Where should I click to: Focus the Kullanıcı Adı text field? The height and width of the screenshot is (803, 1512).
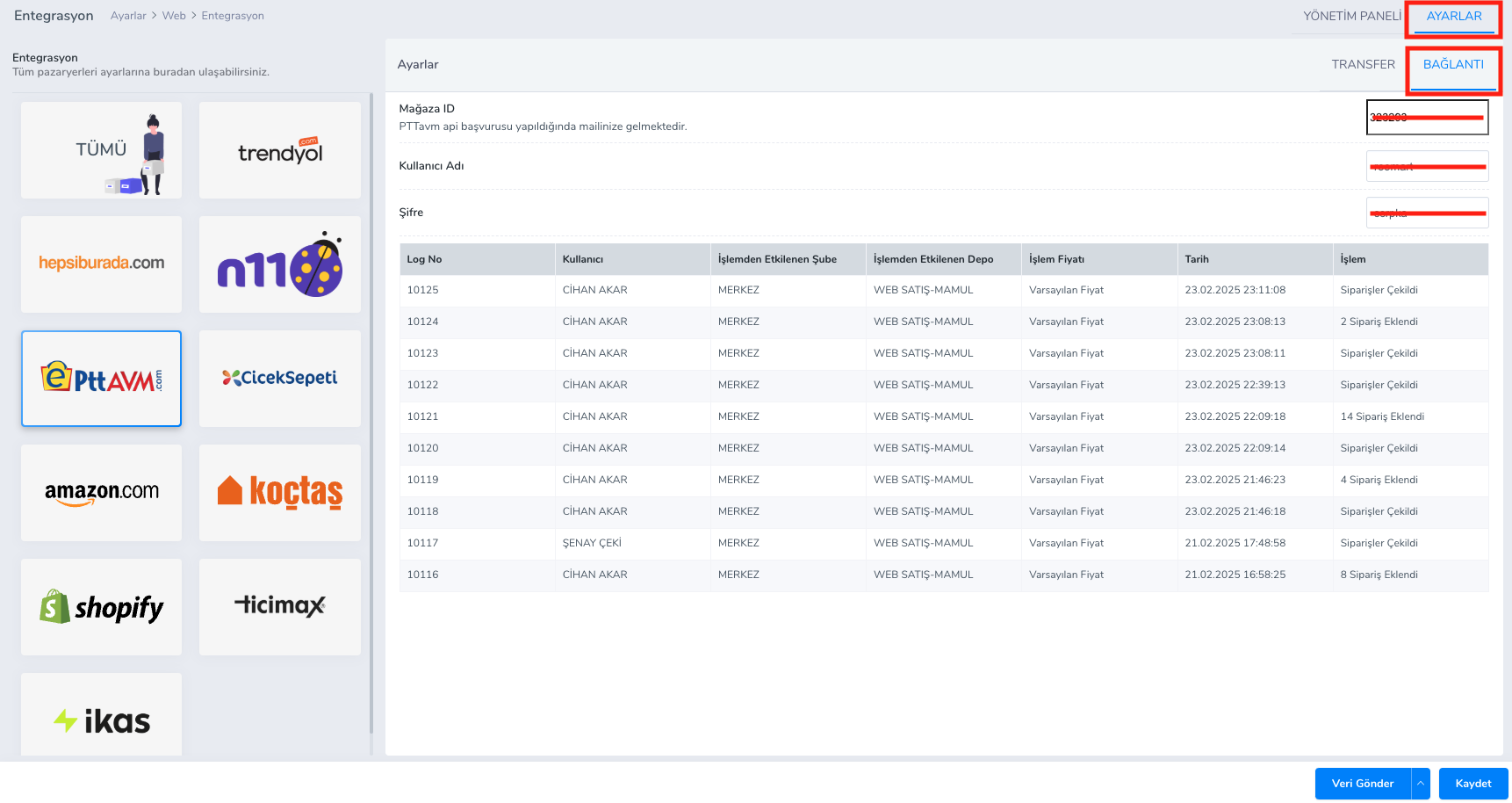(x=1427, y=166)
